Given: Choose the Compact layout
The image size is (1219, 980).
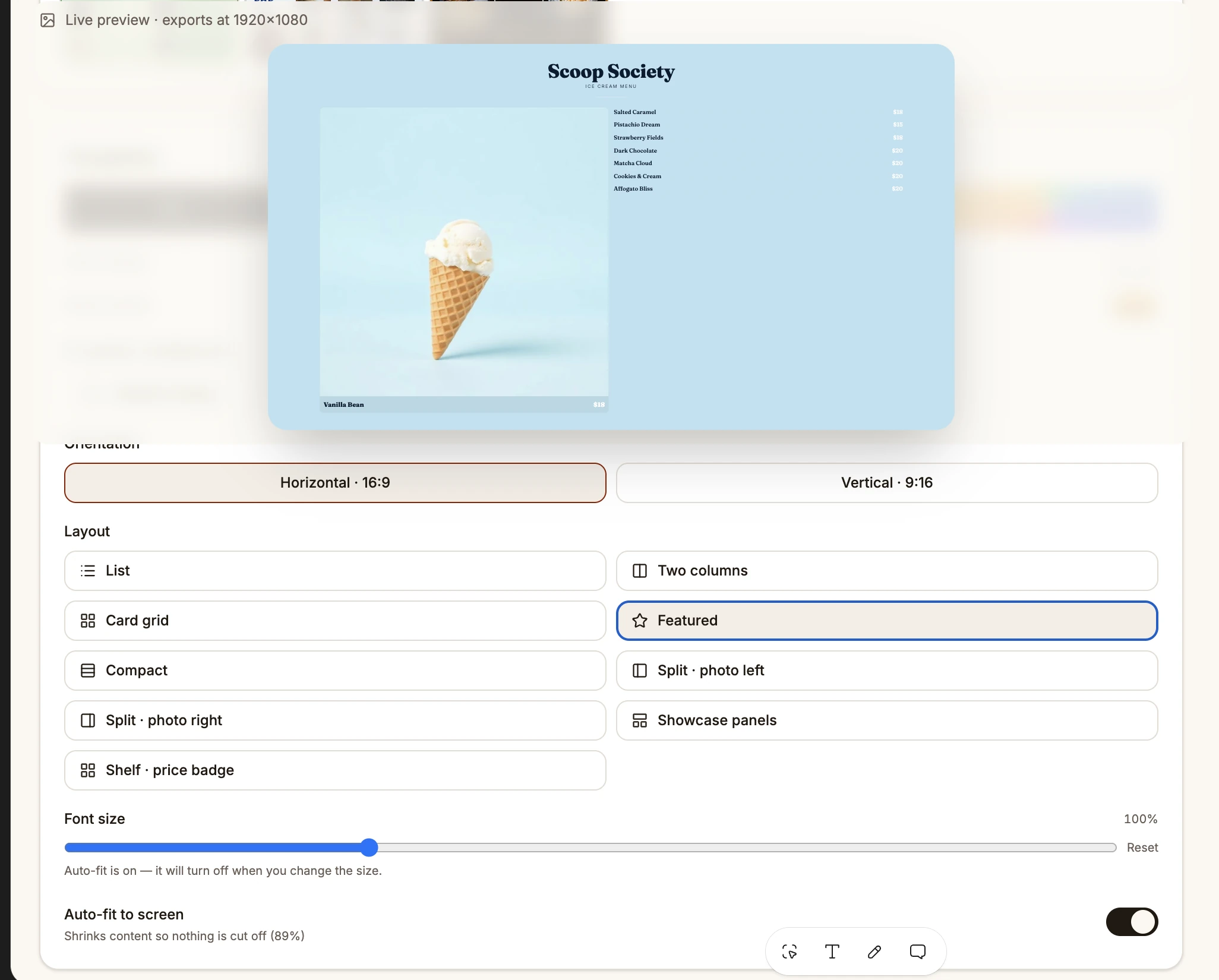Looking at the screenshot, I should 335,670.
